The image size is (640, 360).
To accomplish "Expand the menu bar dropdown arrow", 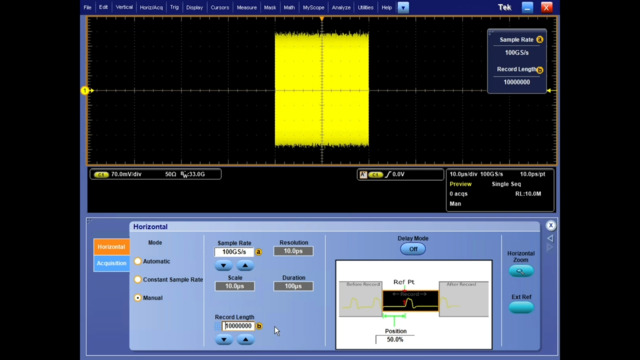I will 403,7.
